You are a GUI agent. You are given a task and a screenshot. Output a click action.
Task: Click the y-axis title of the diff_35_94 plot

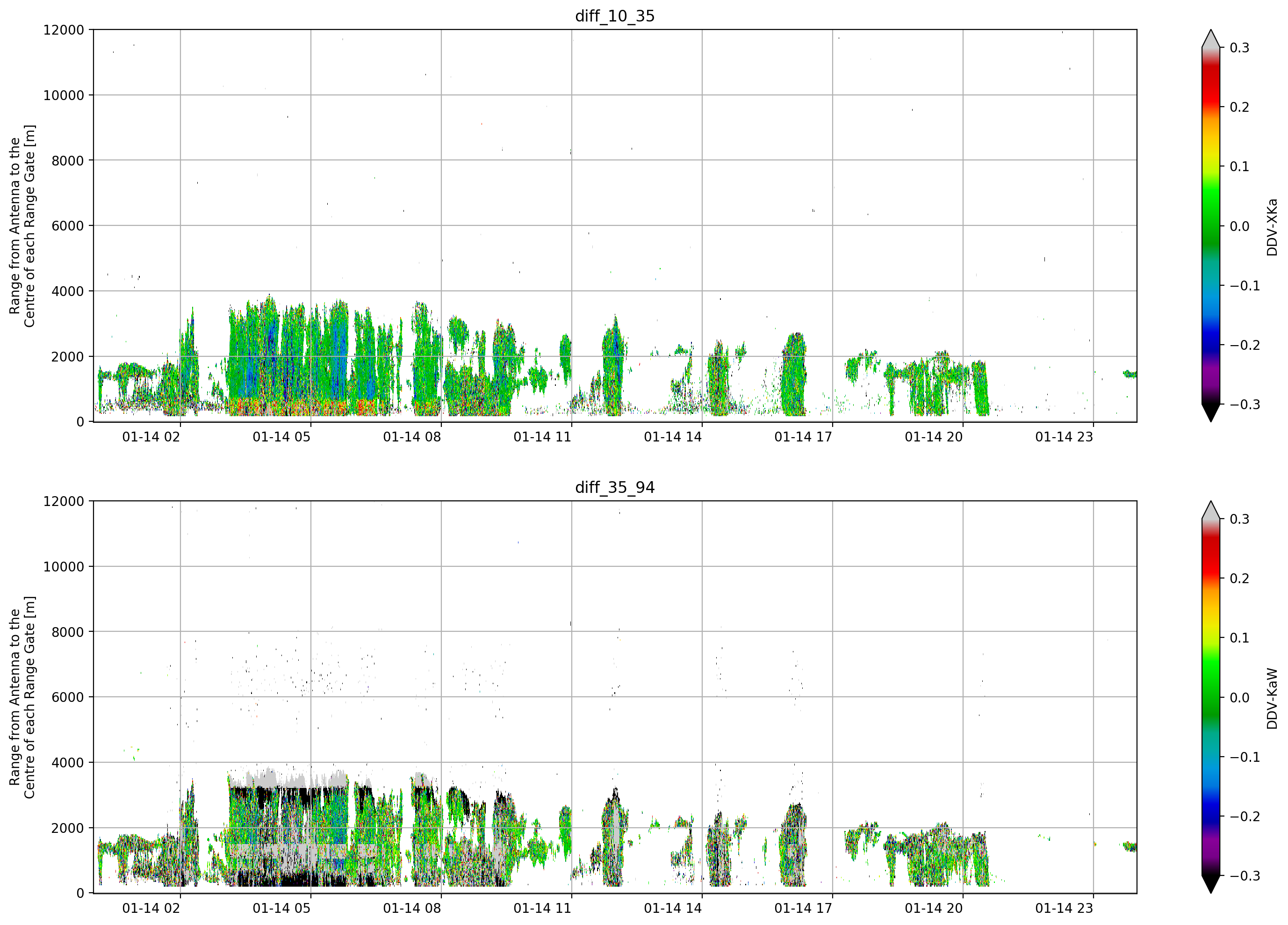[22, 697]
